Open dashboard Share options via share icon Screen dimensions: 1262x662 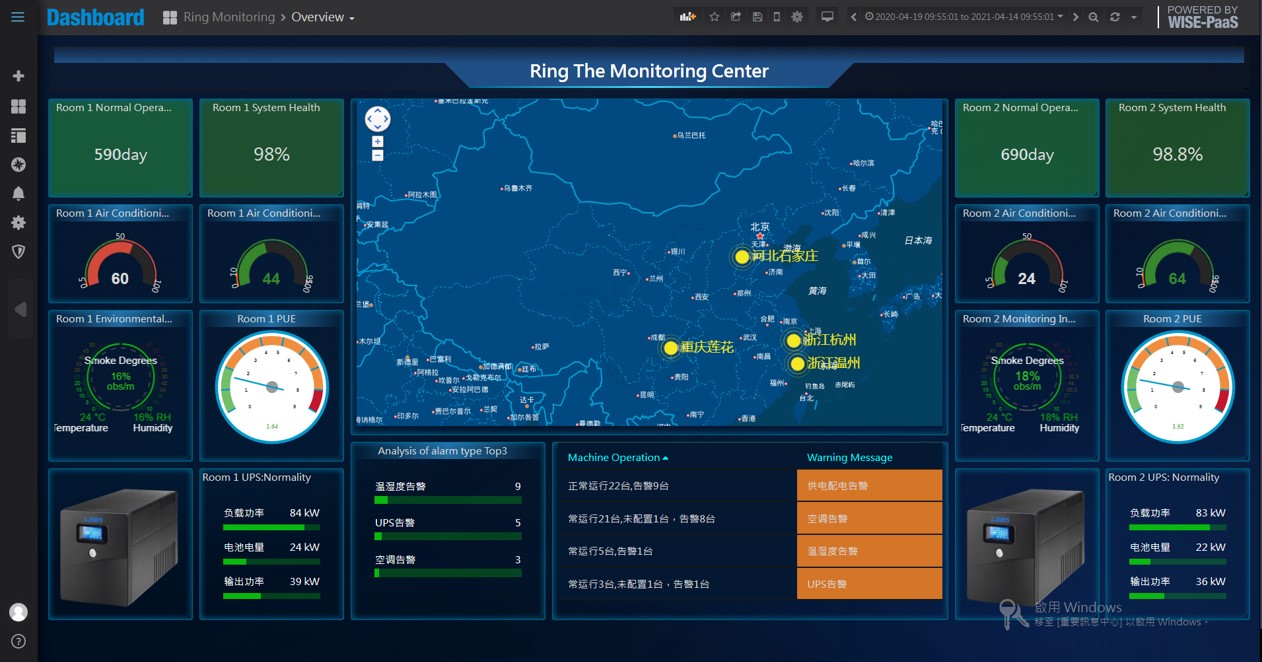coord(736,17)
